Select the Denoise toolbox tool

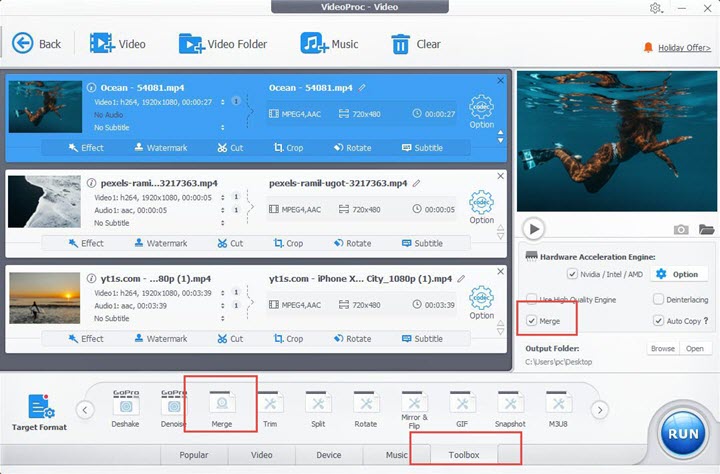[173, 408]
